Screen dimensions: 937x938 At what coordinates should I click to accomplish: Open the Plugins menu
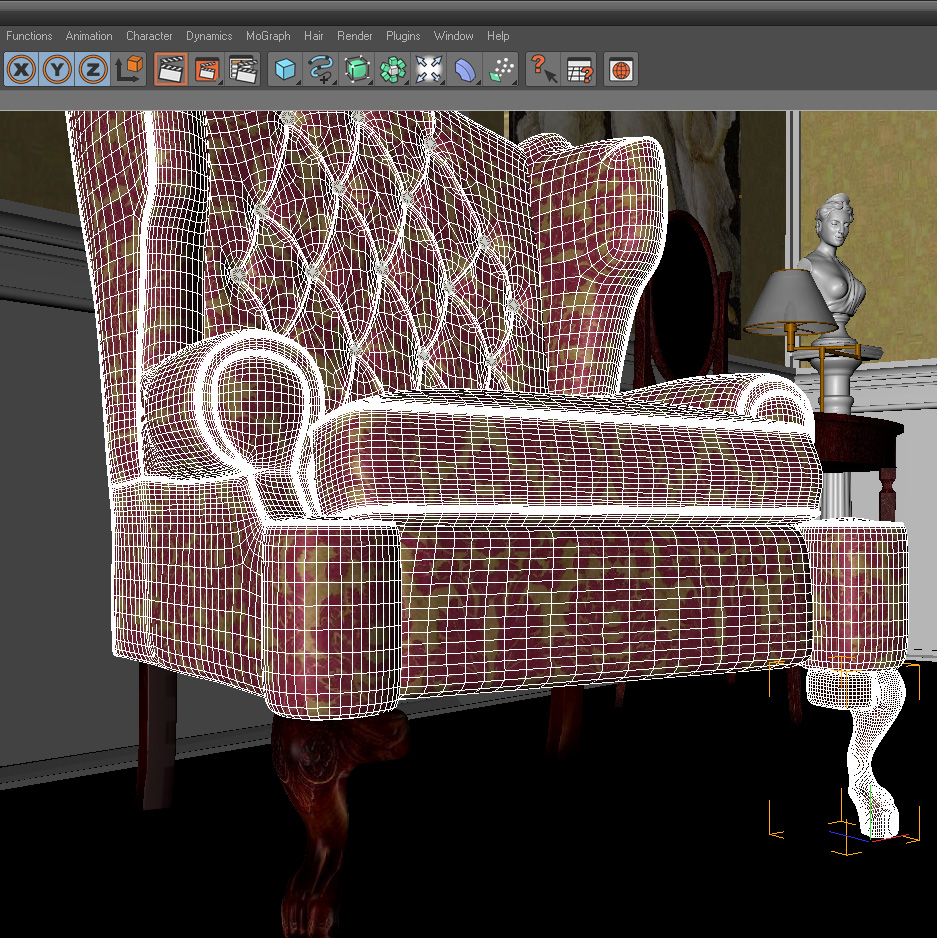click(x=403, y=36)
